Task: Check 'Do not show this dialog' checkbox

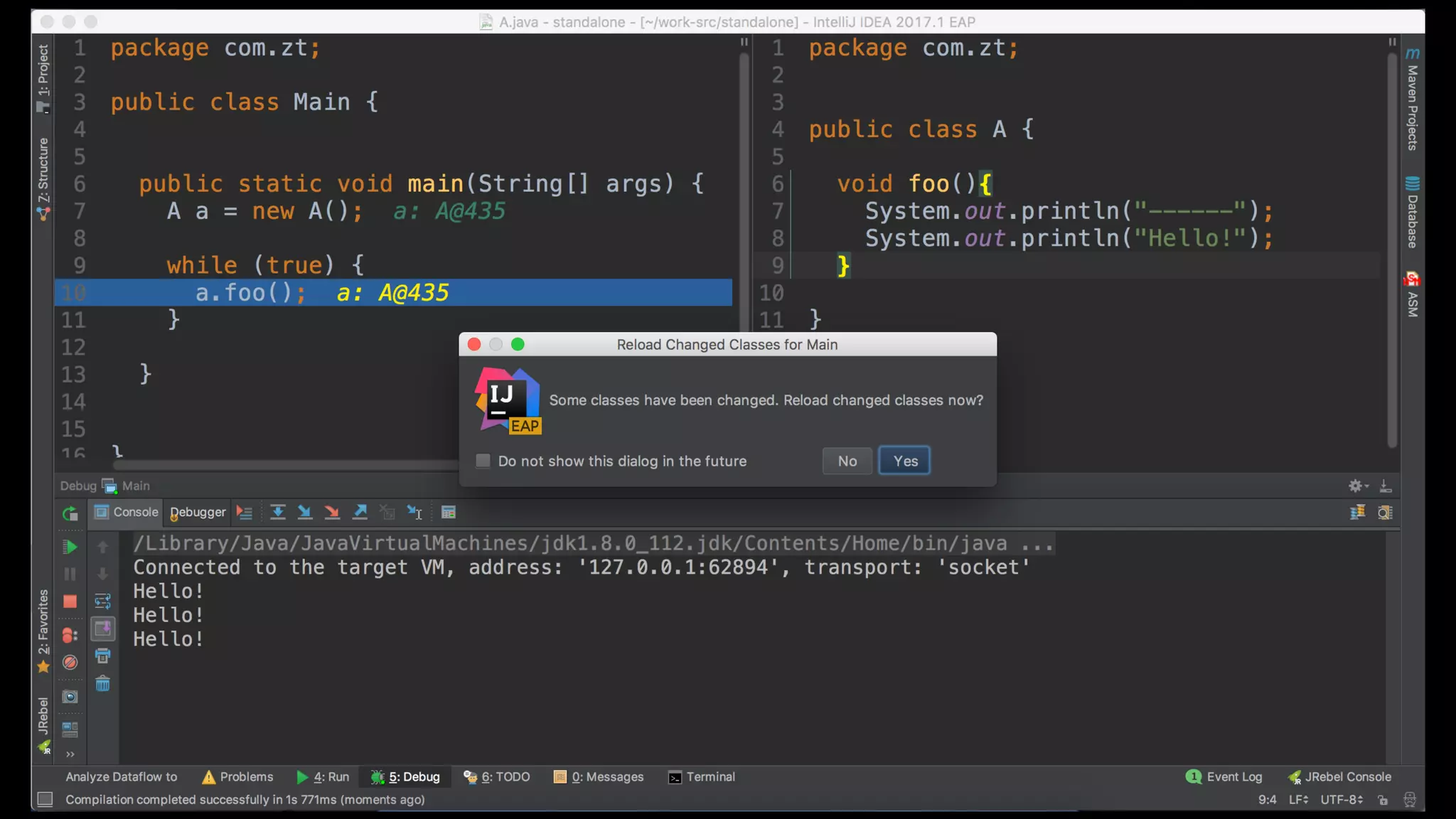Action: click(483, 461)
